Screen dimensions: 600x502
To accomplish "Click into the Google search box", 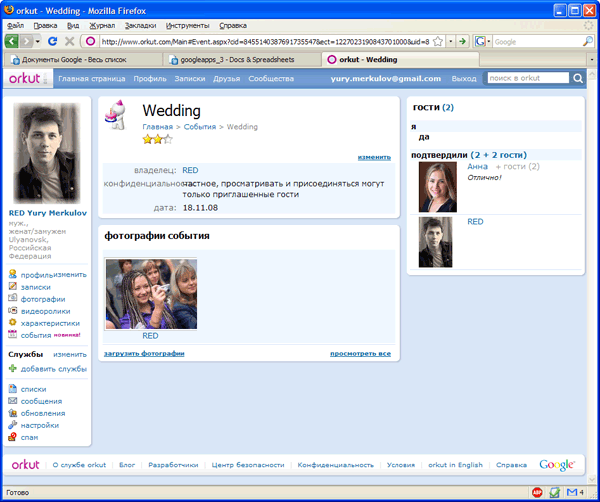I will pyautogui.click(x=537, y=42).
